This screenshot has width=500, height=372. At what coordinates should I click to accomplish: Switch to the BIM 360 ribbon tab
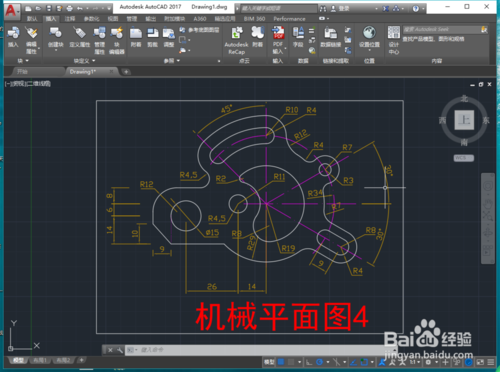click(x=254, y=19)
